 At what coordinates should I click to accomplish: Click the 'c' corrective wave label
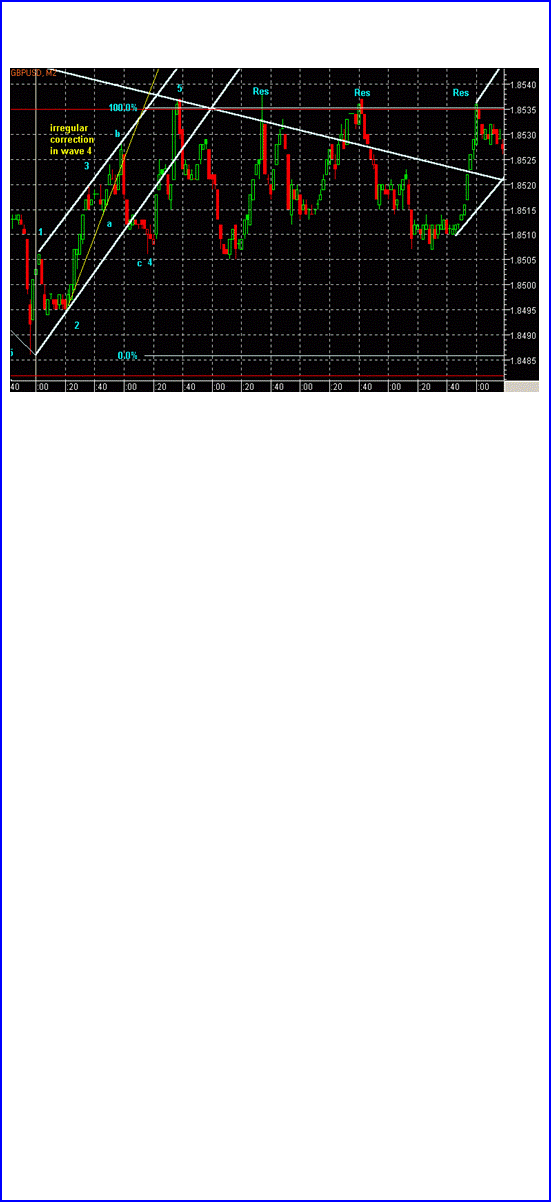click(x=139, y=263)
